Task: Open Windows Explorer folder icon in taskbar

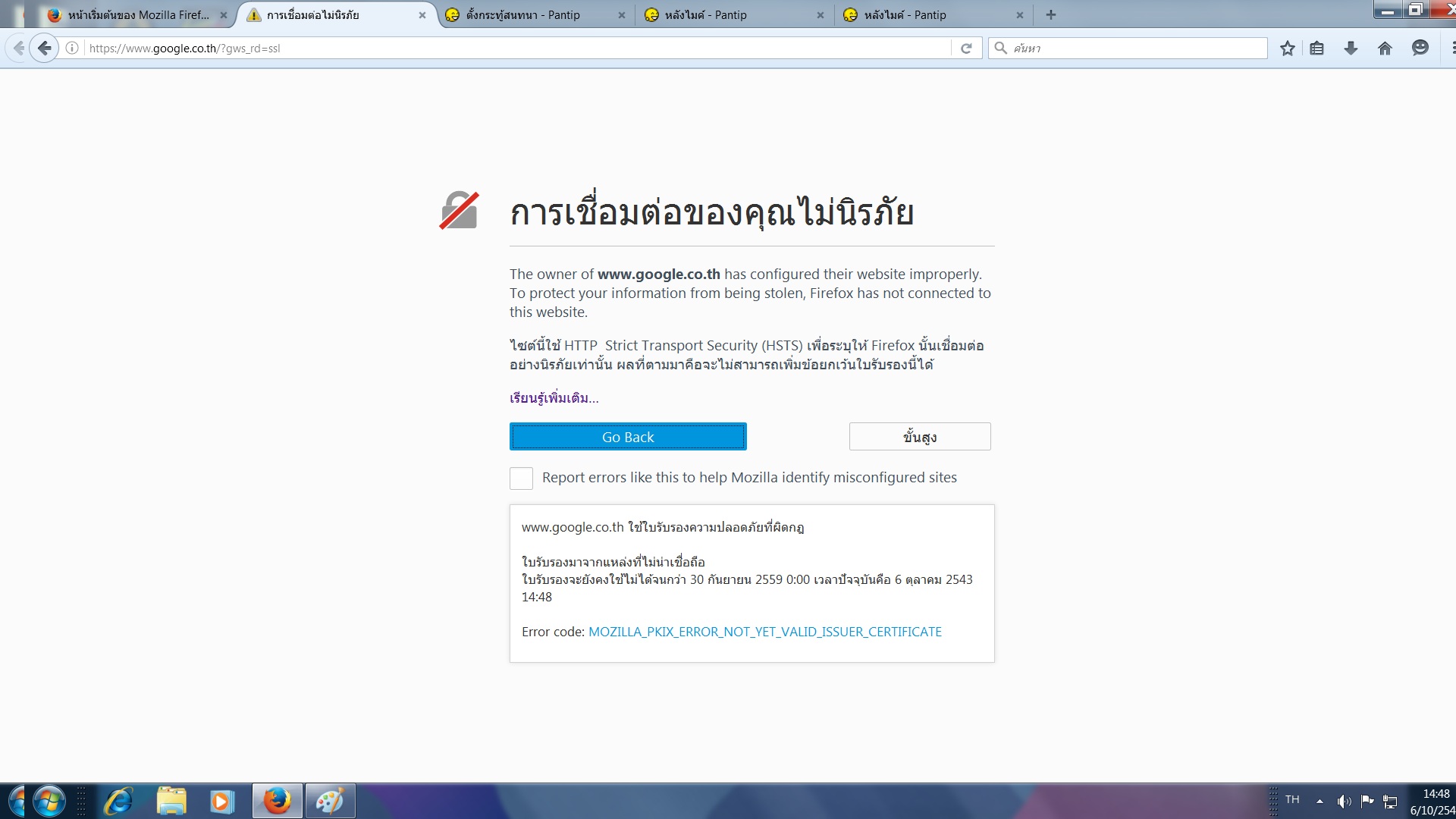Action: pyautogui.click(x=171, y=801)
